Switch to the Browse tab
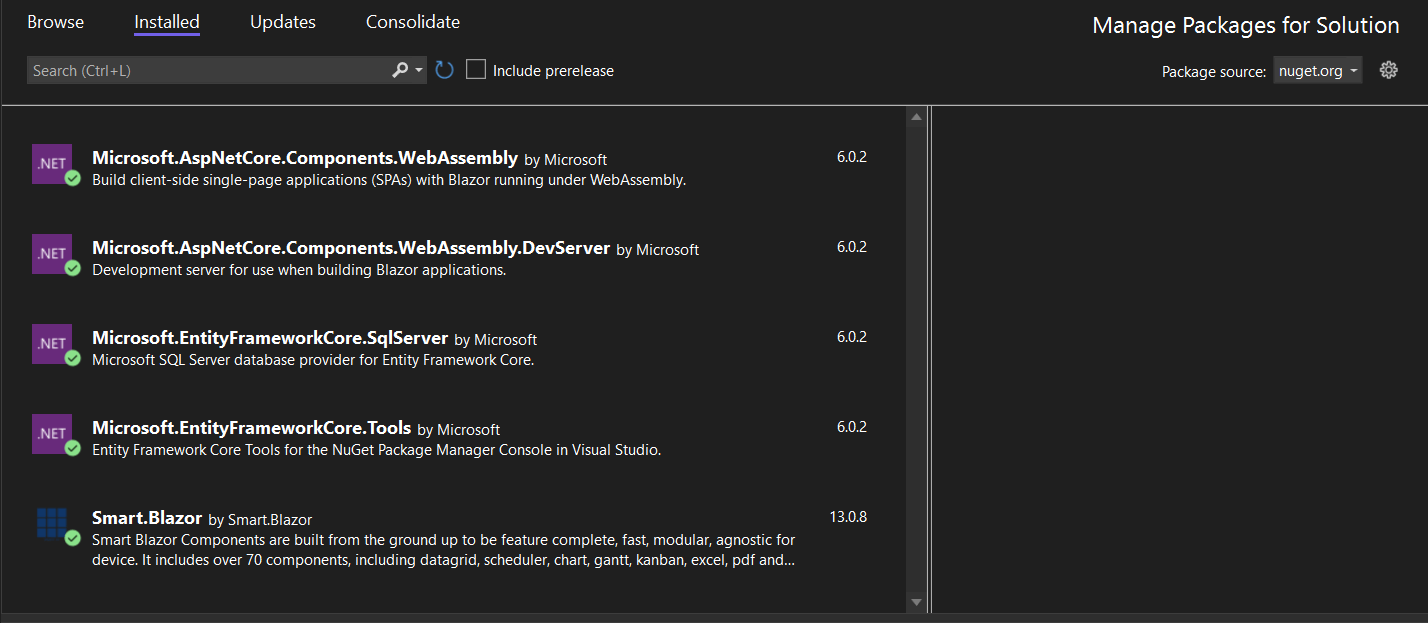 pyautogui.click(x=56, y=22)
